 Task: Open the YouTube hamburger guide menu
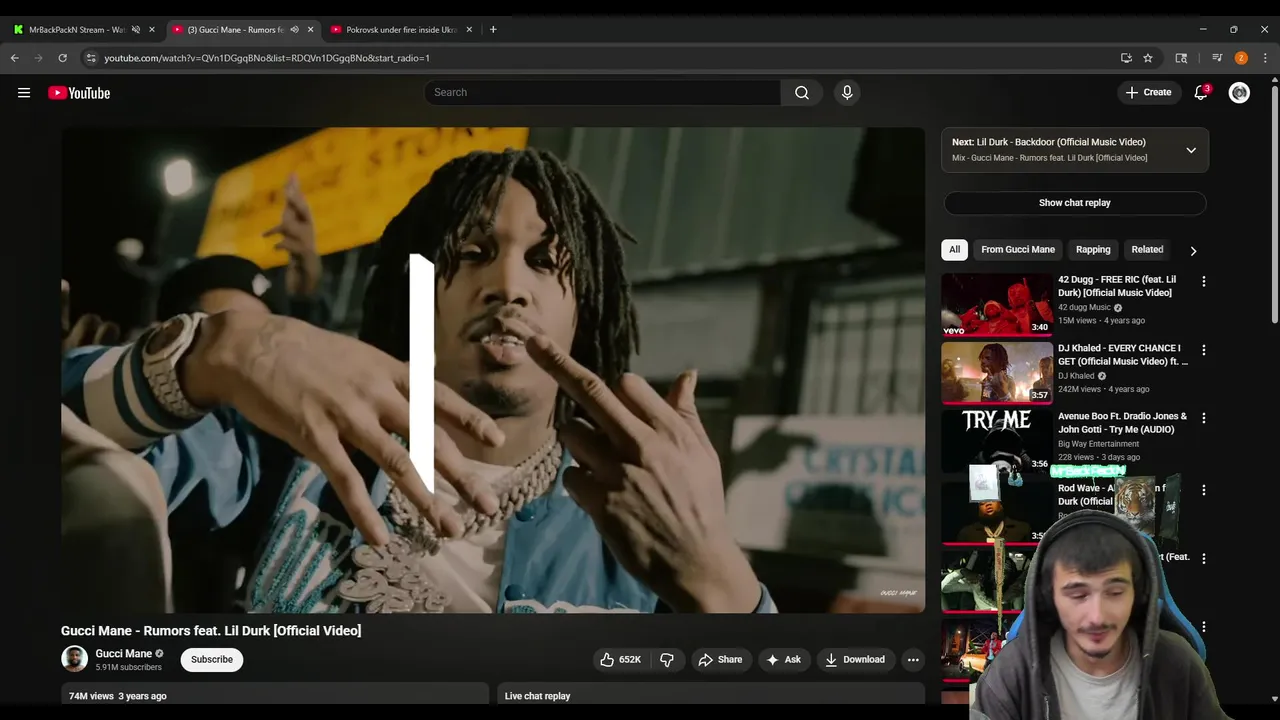24,93
